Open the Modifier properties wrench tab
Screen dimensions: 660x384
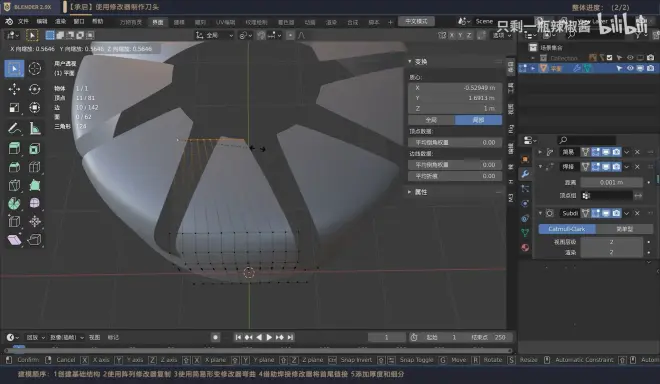tap(525, 174)
